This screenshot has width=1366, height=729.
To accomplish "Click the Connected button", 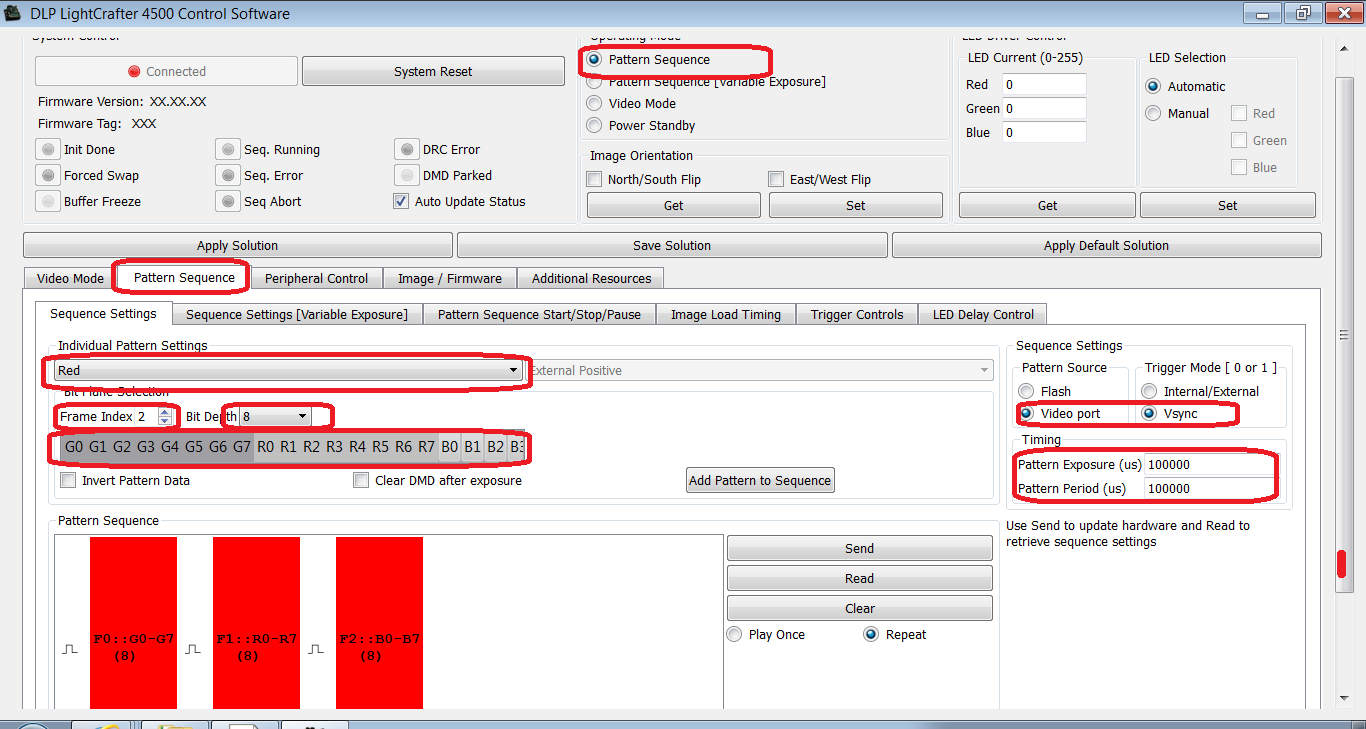I will [x=166, y=72].
